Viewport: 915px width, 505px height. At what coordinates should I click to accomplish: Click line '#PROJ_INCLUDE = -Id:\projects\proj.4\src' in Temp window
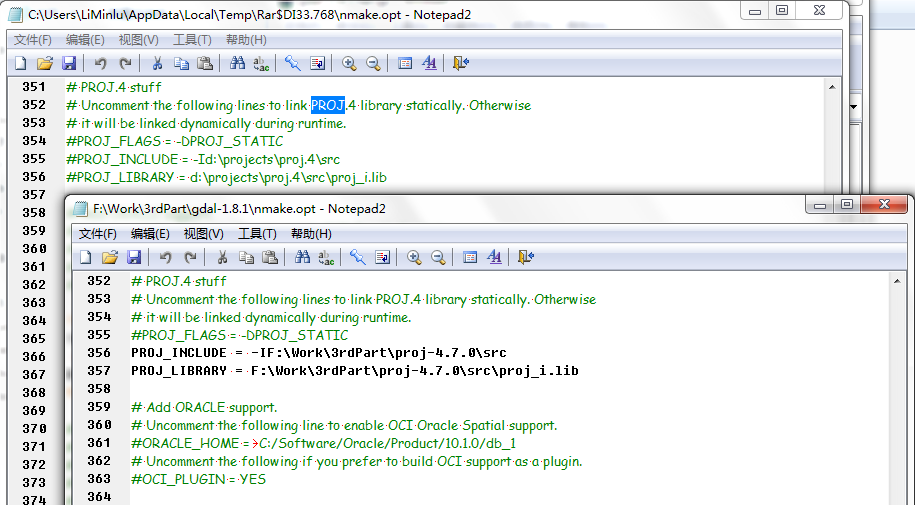pyautogui.click(x=203, y=159)
